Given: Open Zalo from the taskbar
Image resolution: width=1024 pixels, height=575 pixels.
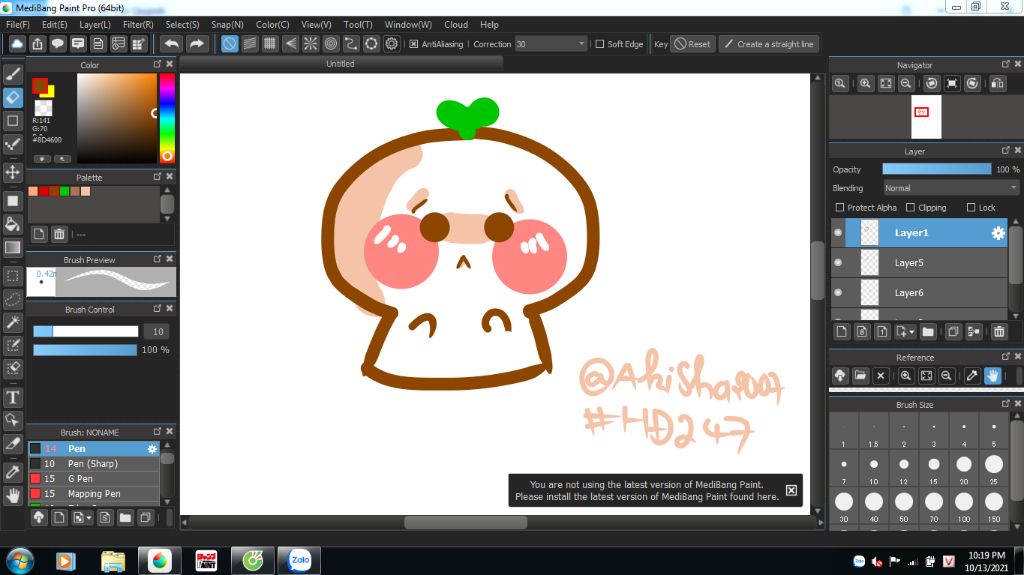Looking at the screenshot, I should [300, 561].
